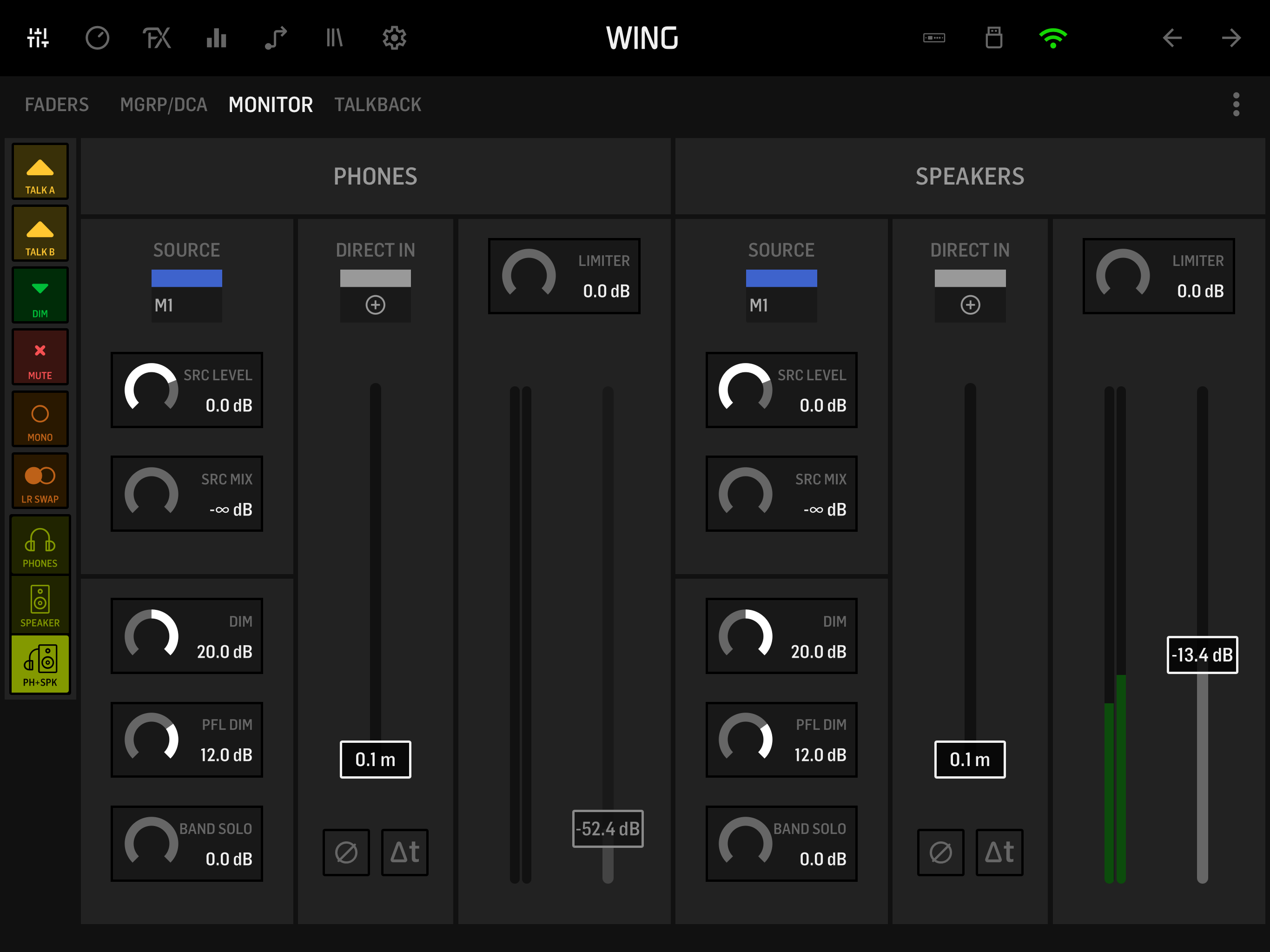Open the FX section
Viewport: 1270px width, 952px height.
(157, 38)
